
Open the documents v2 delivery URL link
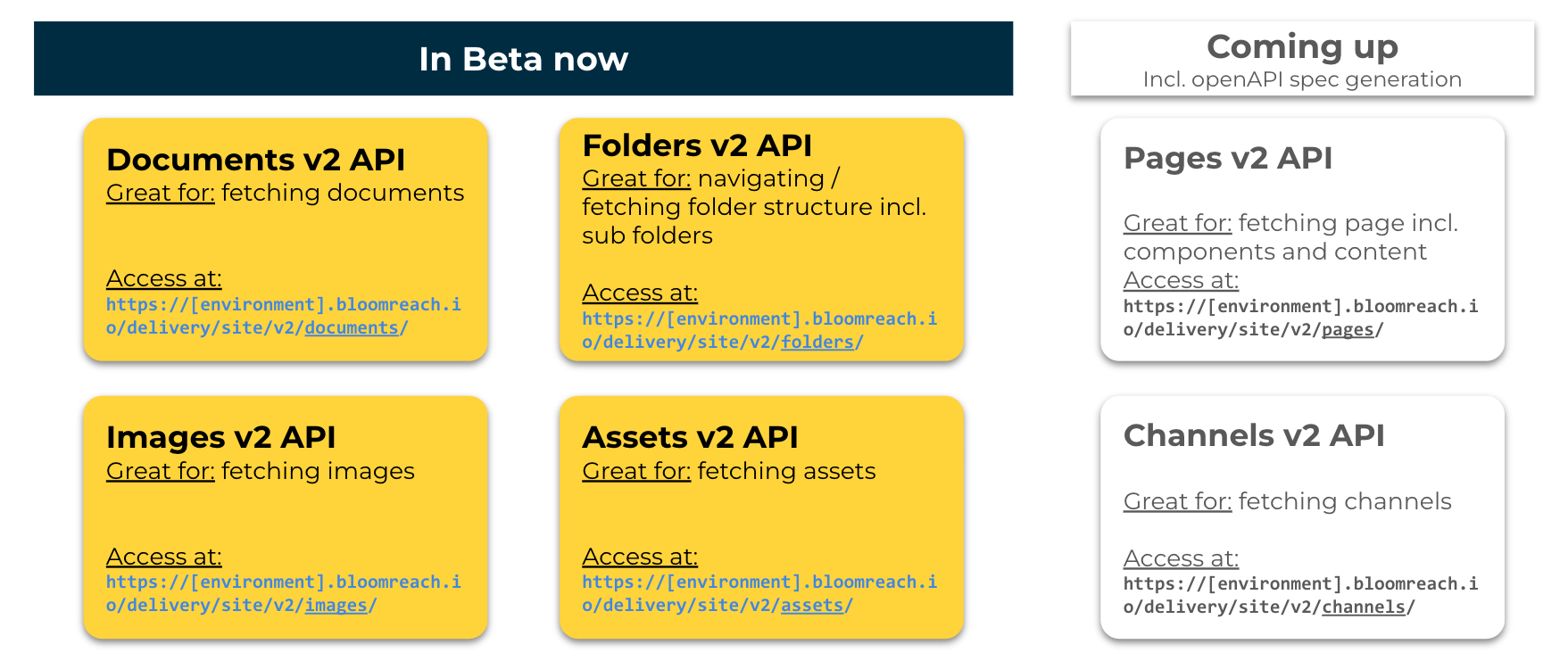point(283,316)
